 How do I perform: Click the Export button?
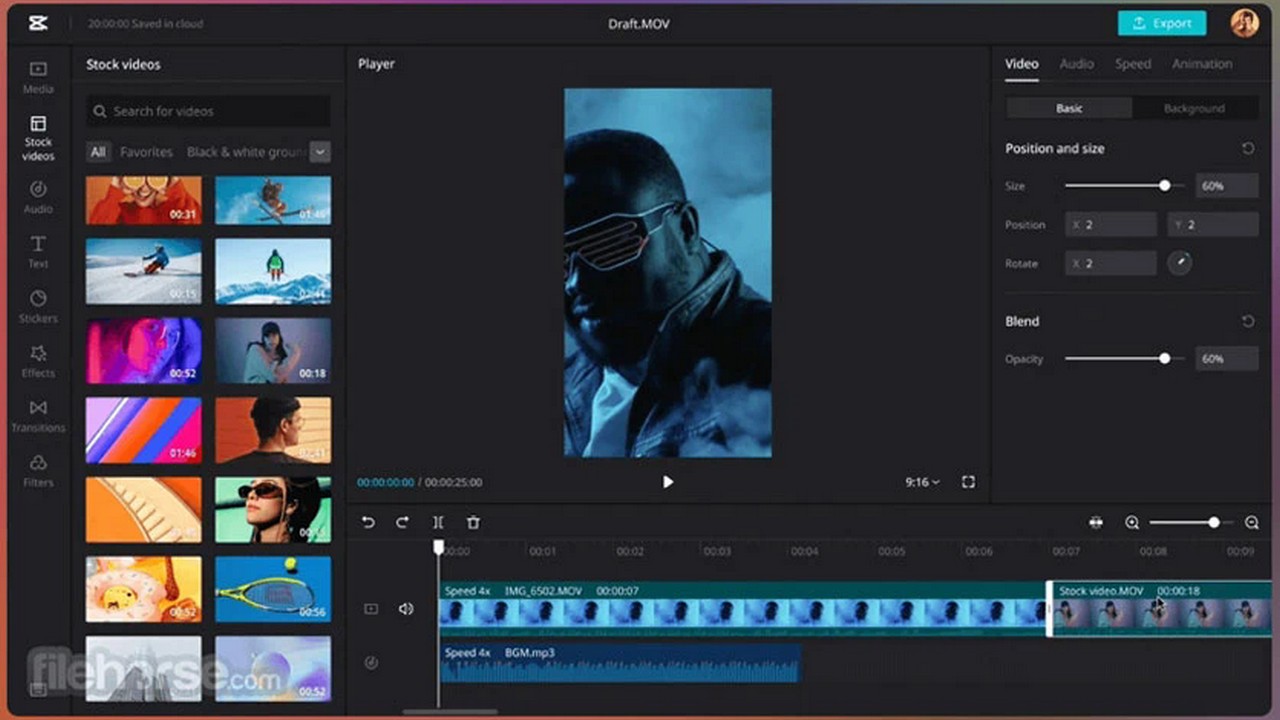point(1162,23)
